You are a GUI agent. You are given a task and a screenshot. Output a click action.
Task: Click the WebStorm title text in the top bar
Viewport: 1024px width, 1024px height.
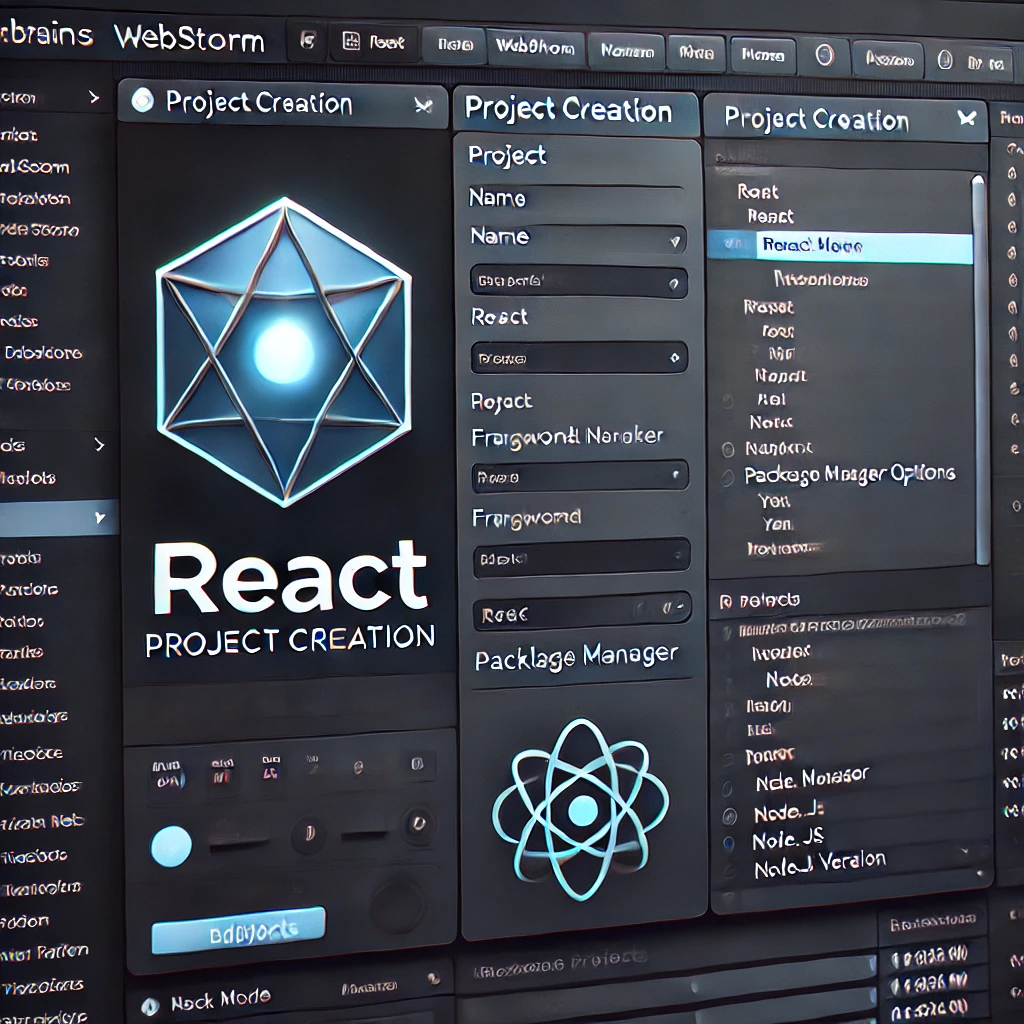[189, 38]
